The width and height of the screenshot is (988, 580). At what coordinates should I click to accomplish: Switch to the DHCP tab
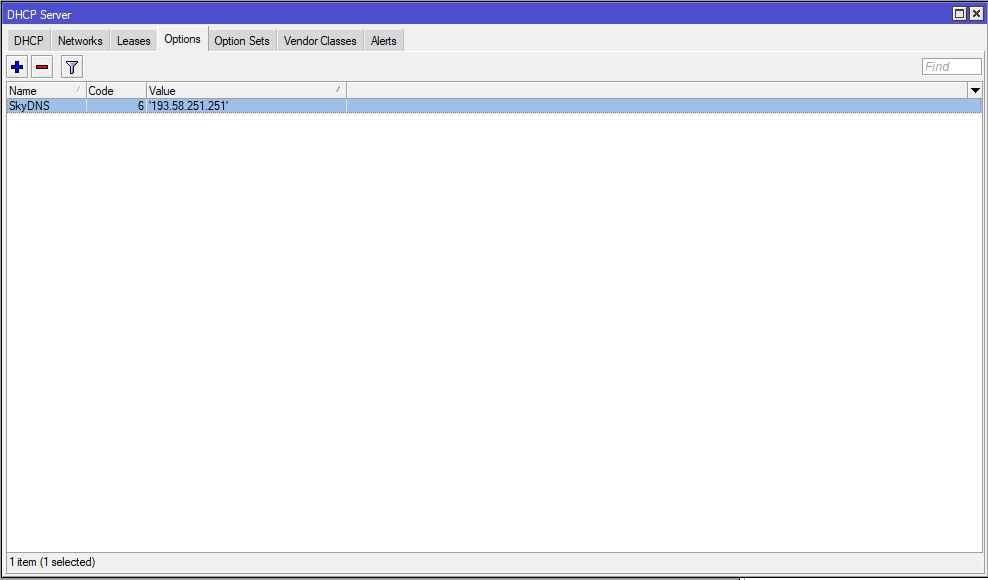[29, 40]
